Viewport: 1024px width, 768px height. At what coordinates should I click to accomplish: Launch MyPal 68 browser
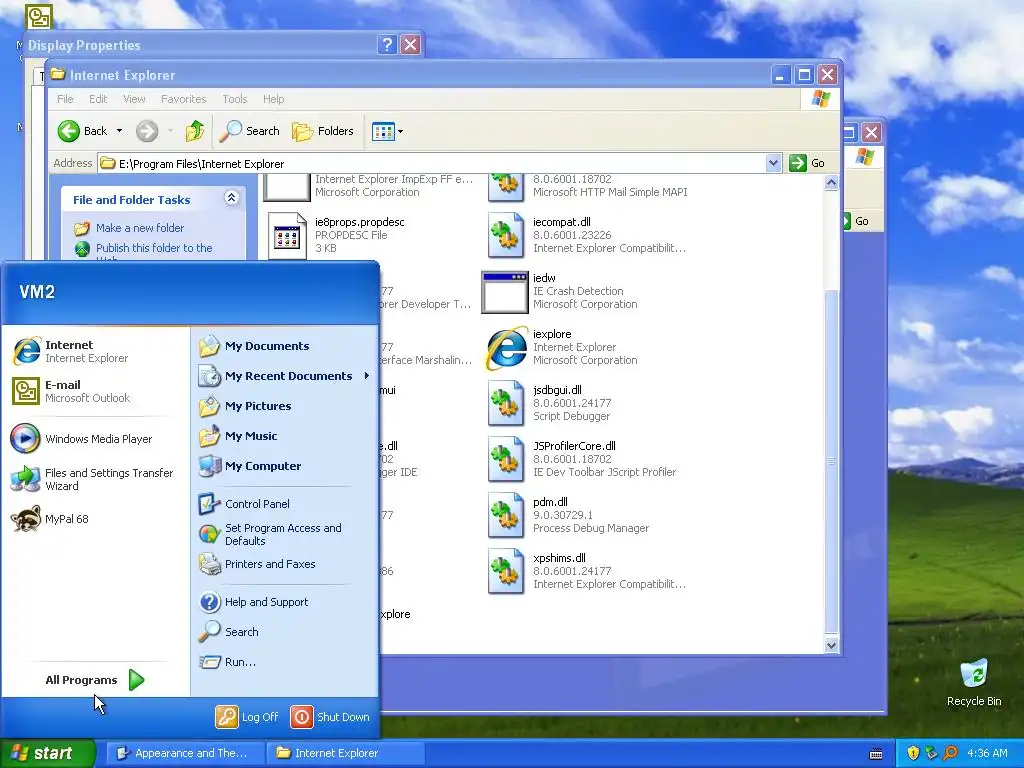50,519
